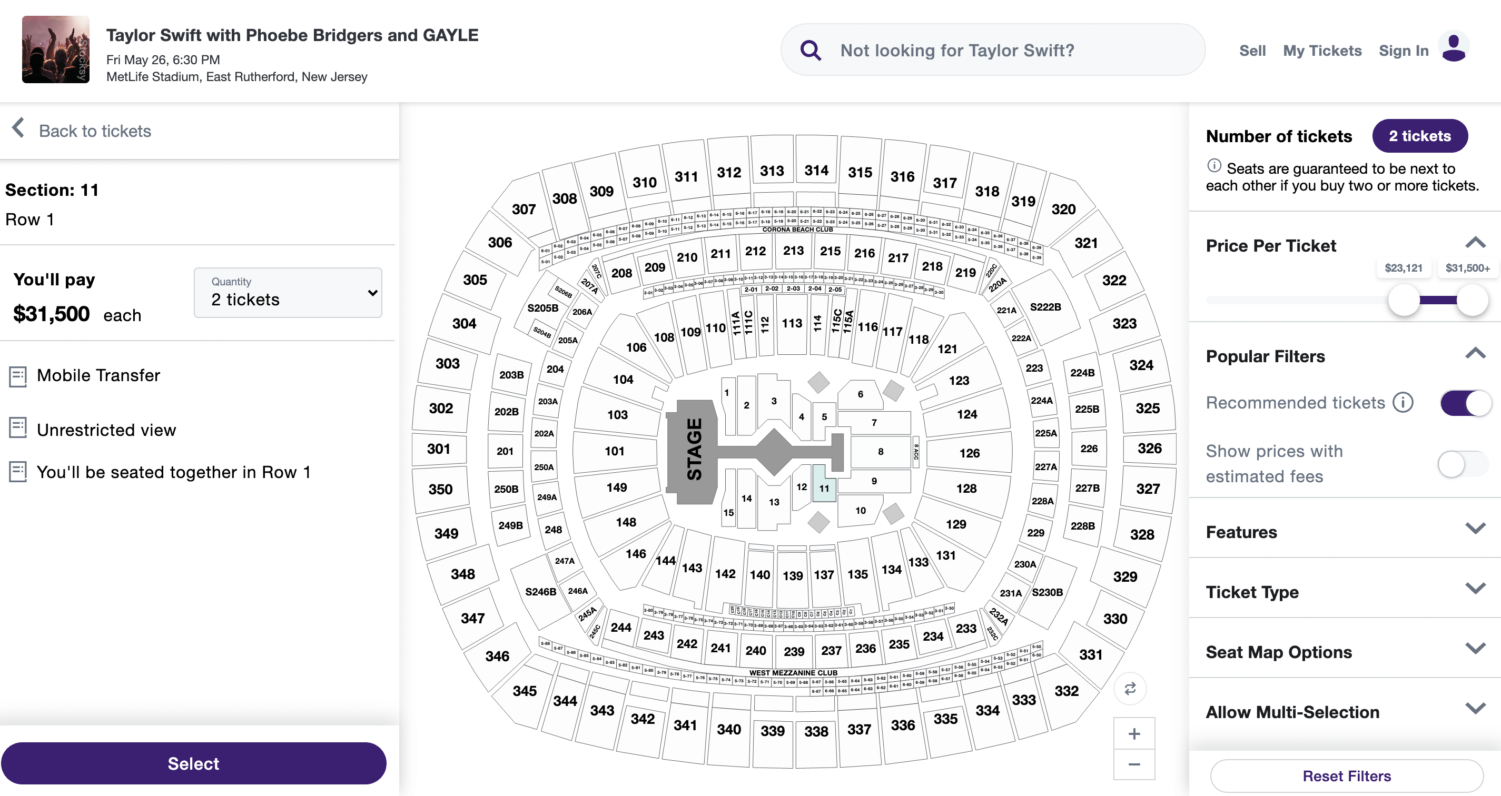Expand the Ticket Type section
The height and width of the screenshot is (796, 1501).
tap(1475, 589)
